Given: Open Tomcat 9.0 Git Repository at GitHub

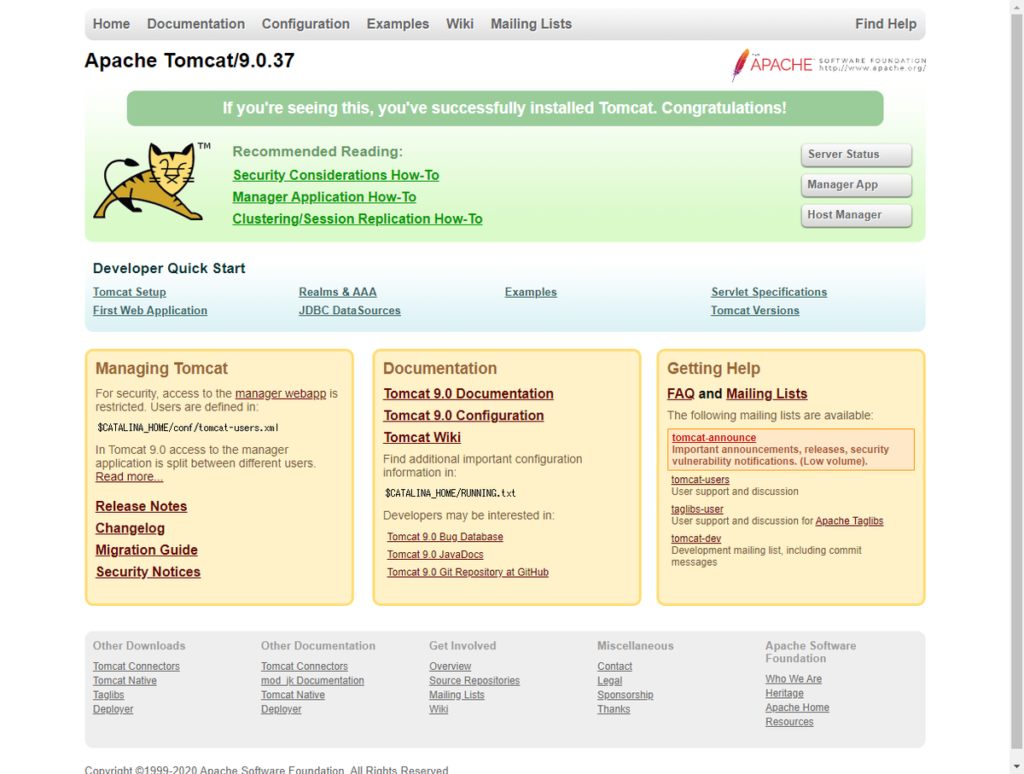Looking at the screenshot, I should tap(467, 572).
